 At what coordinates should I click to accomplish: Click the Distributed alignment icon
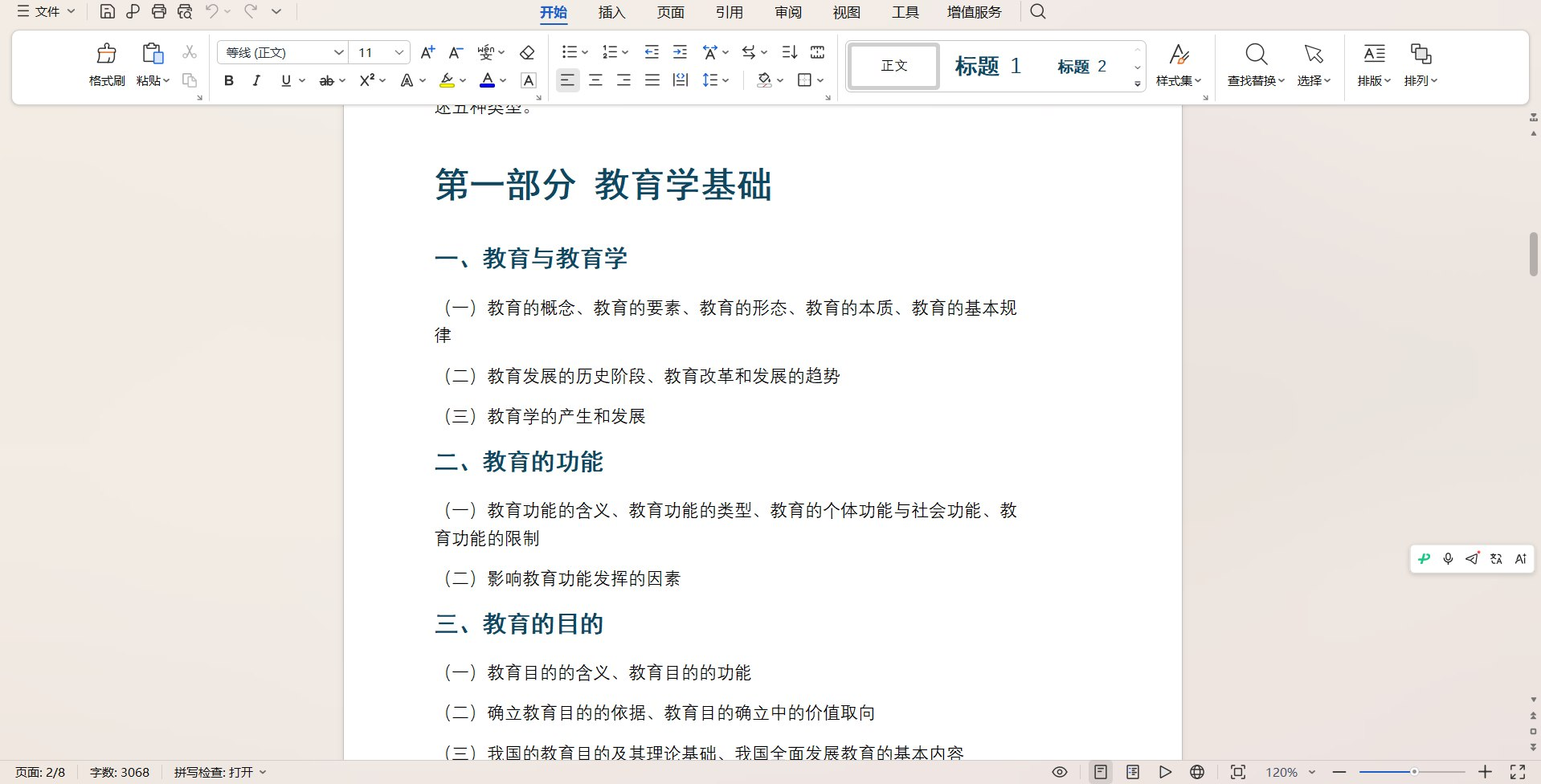[681, 80]
